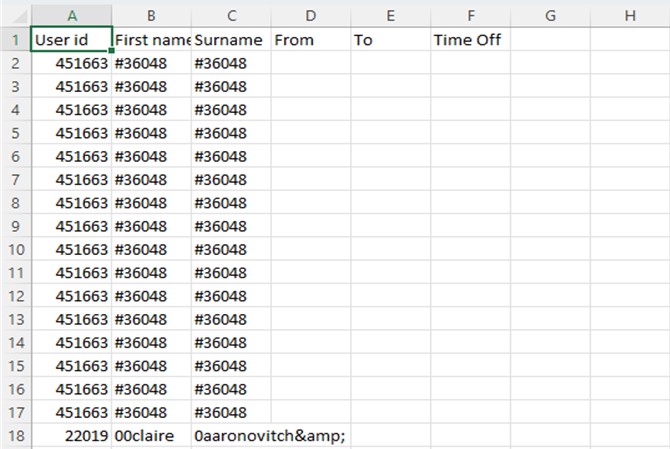
Task: Click the Select All corner triangle
Action: (x=17, y=16)
